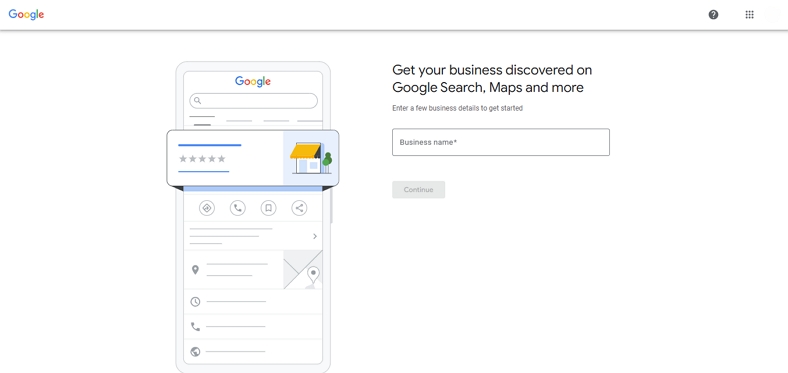Click text 'Enter a few business details to get started'
Viewport: 788px width, 373px height.
tap(457, 108)
